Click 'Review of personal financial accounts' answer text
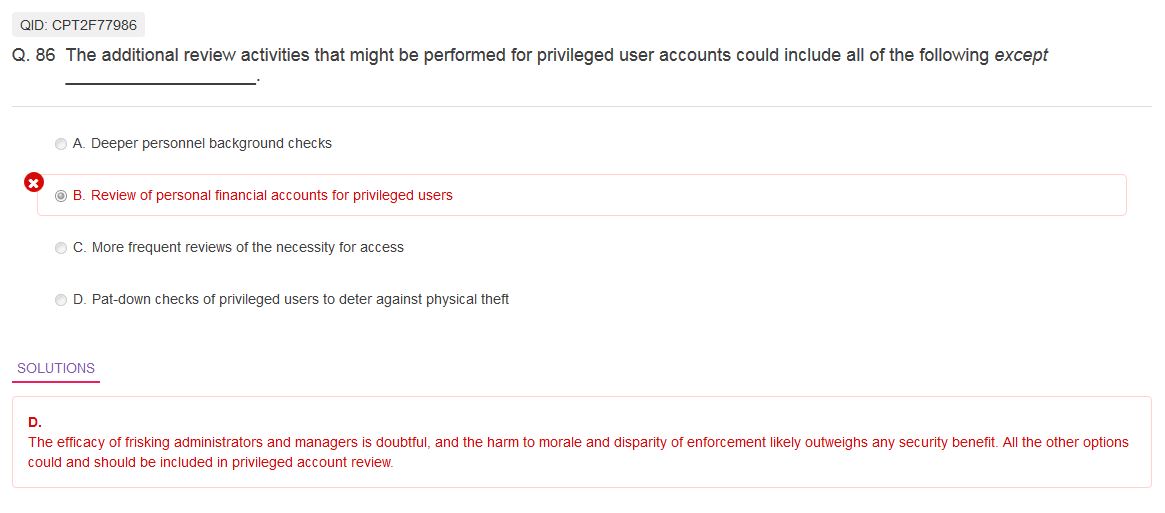 [x=271, y=196]
